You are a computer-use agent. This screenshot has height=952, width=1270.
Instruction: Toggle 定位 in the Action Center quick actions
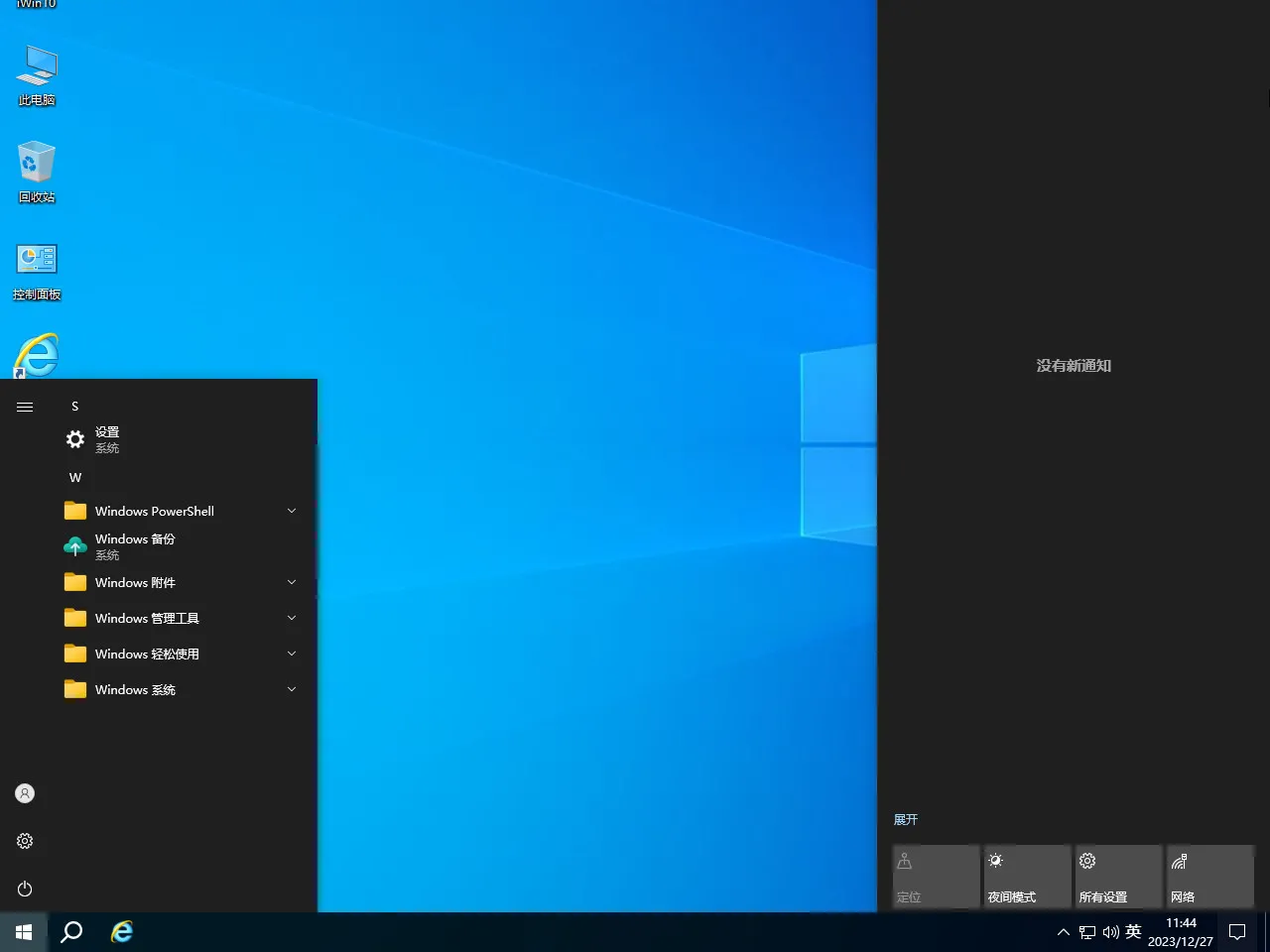936,876
